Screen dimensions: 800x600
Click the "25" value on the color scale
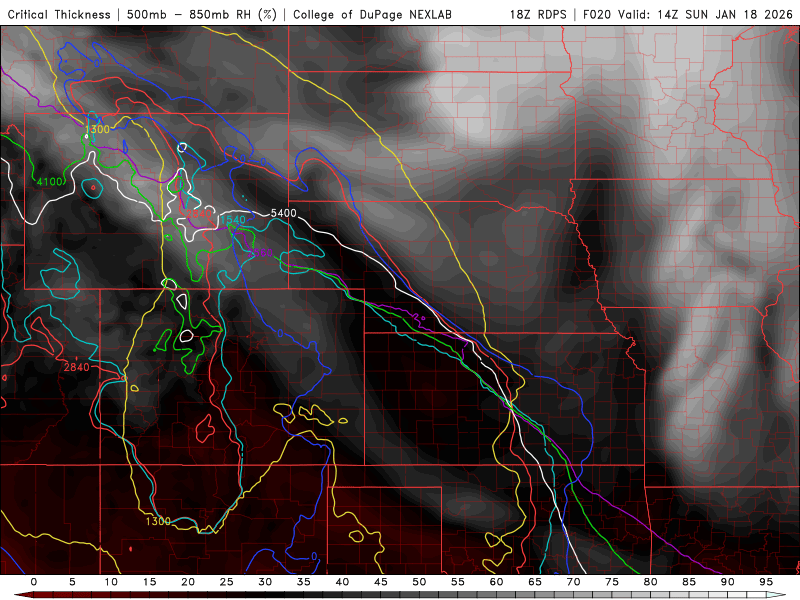pos(227,582)
